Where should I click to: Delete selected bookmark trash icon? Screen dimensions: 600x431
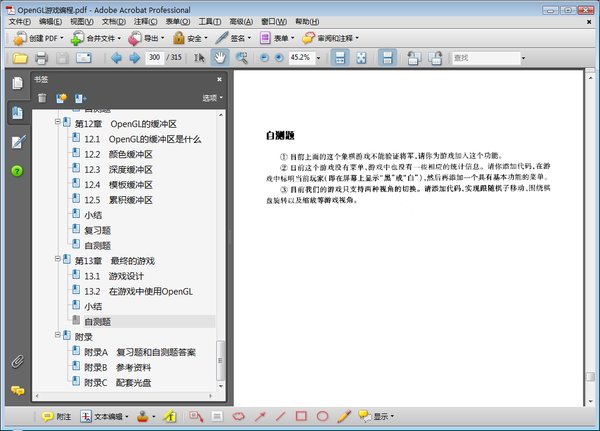tap(42, 98)
